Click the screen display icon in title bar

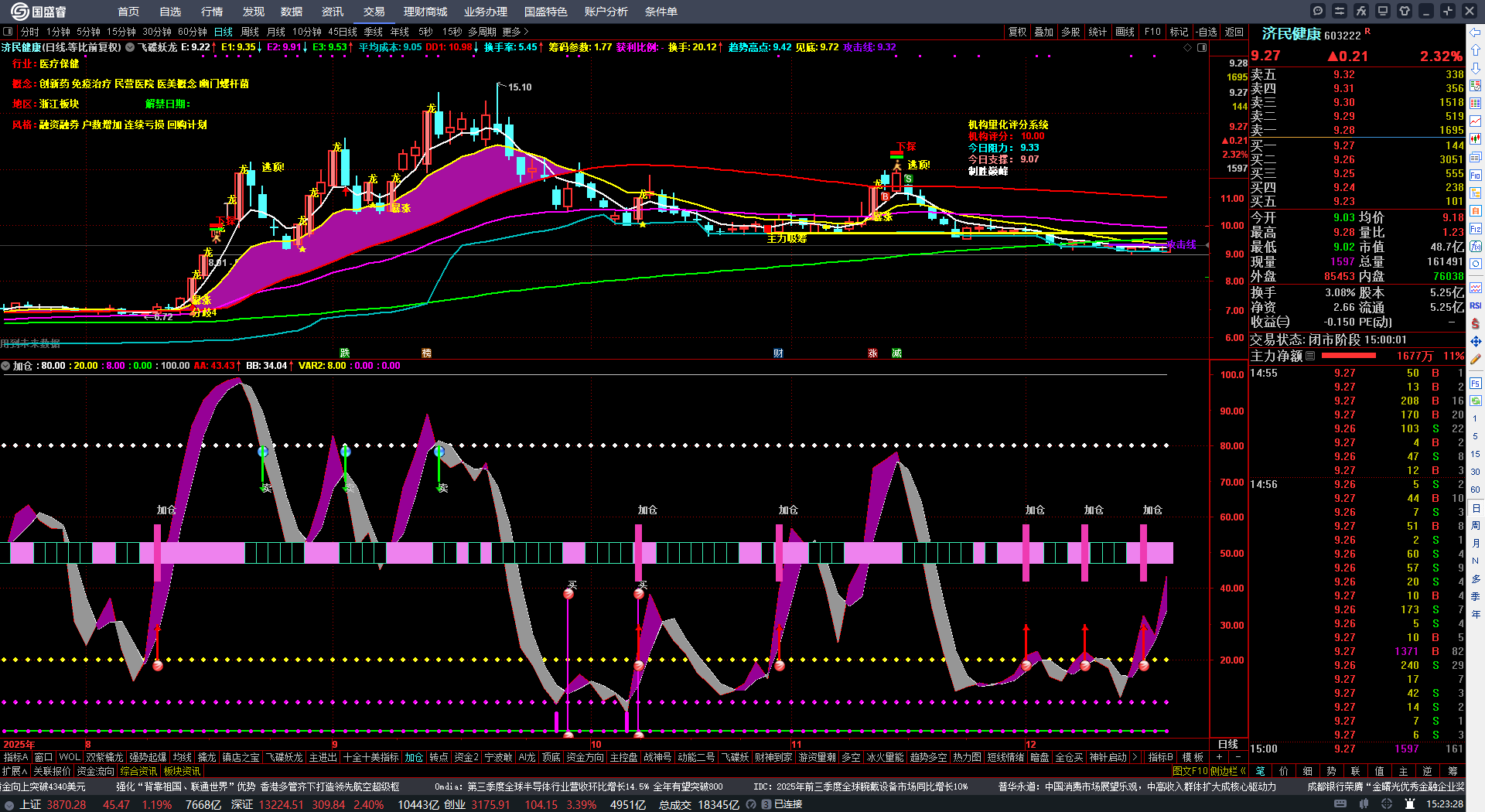(x=1383, y=11)
